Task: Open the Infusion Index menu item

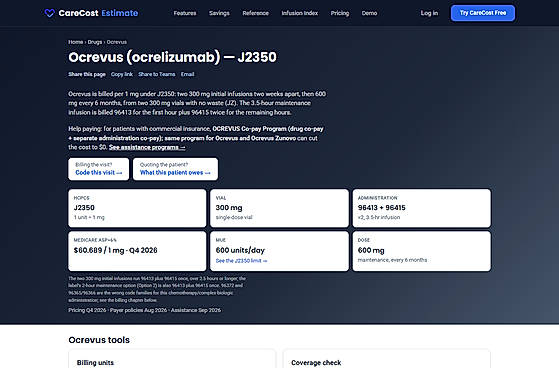Action: (299, 13)
